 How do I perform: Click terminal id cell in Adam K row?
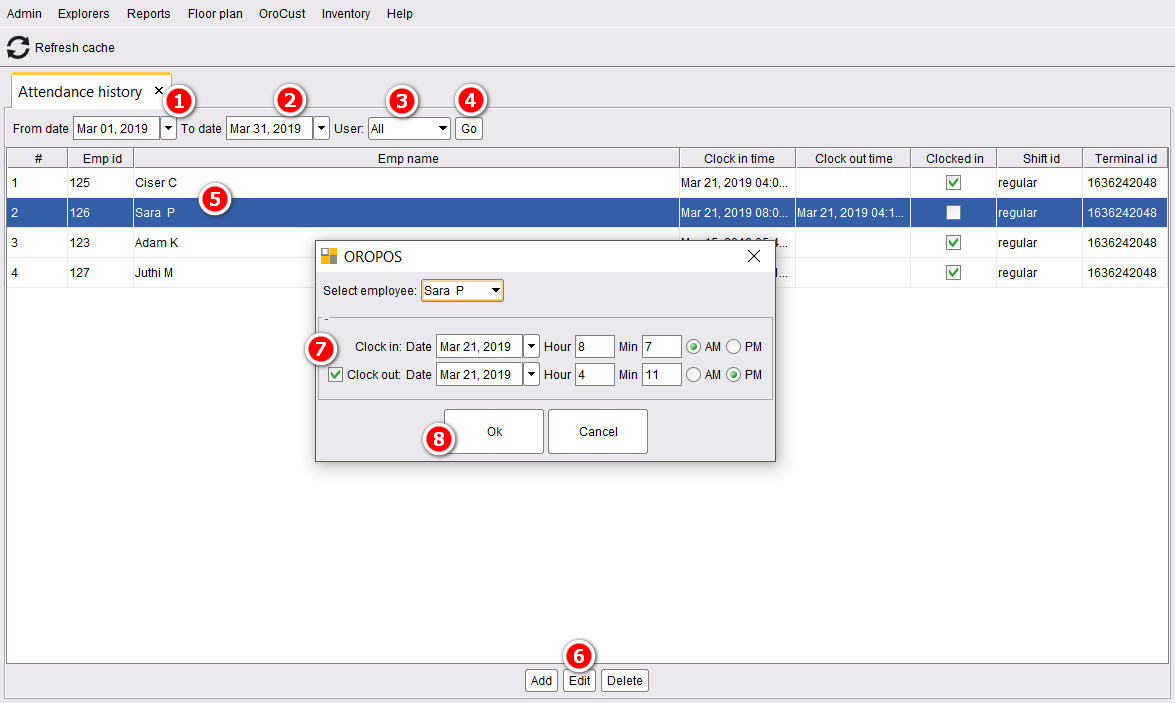pyautogui.click(x=1126, y=243)
